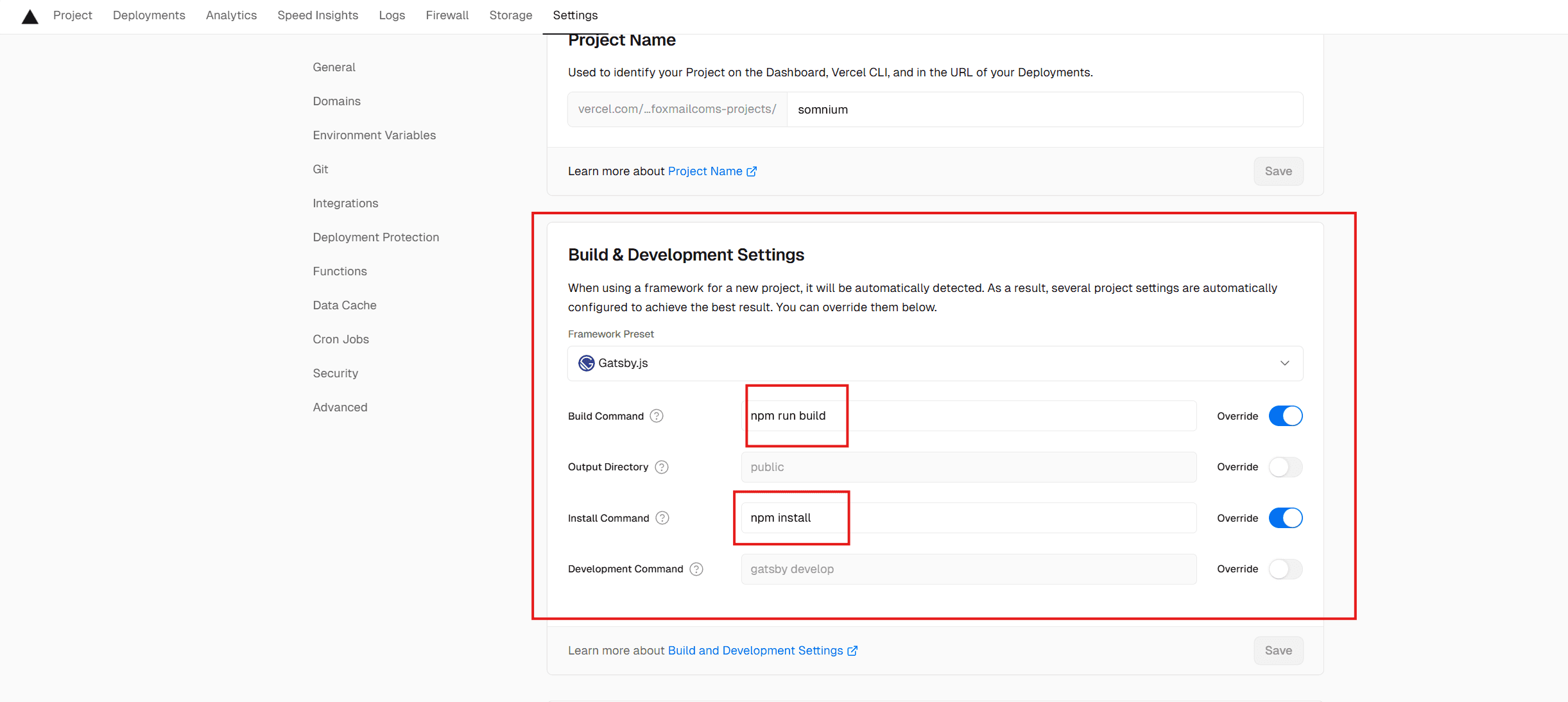The width and height of the screenshot is (1568, 702).
Task: Open the Output Directory help icon
Action: point(662,467)
